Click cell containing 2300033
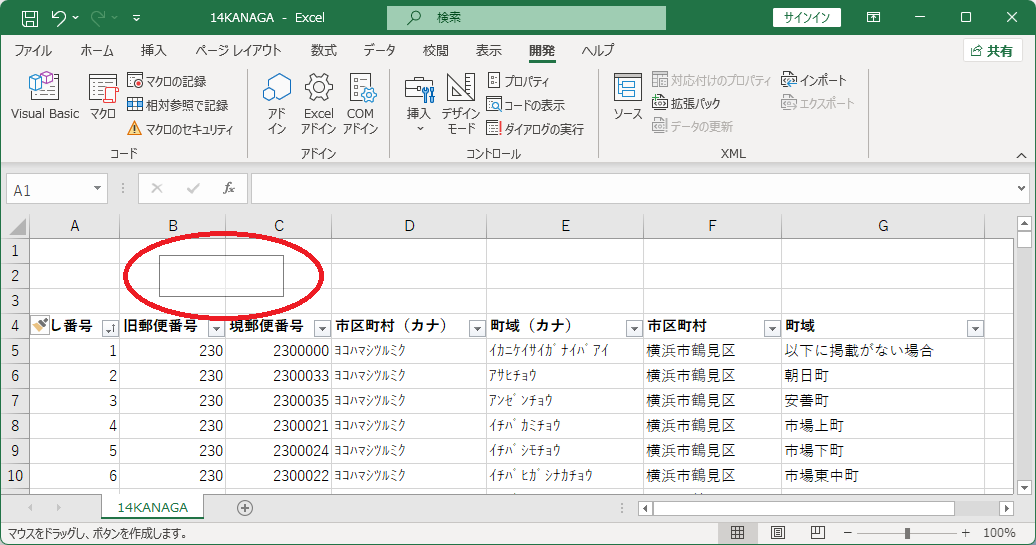Image resolution: width=1036 pixels, height=545 pixels. click(278, 376)
